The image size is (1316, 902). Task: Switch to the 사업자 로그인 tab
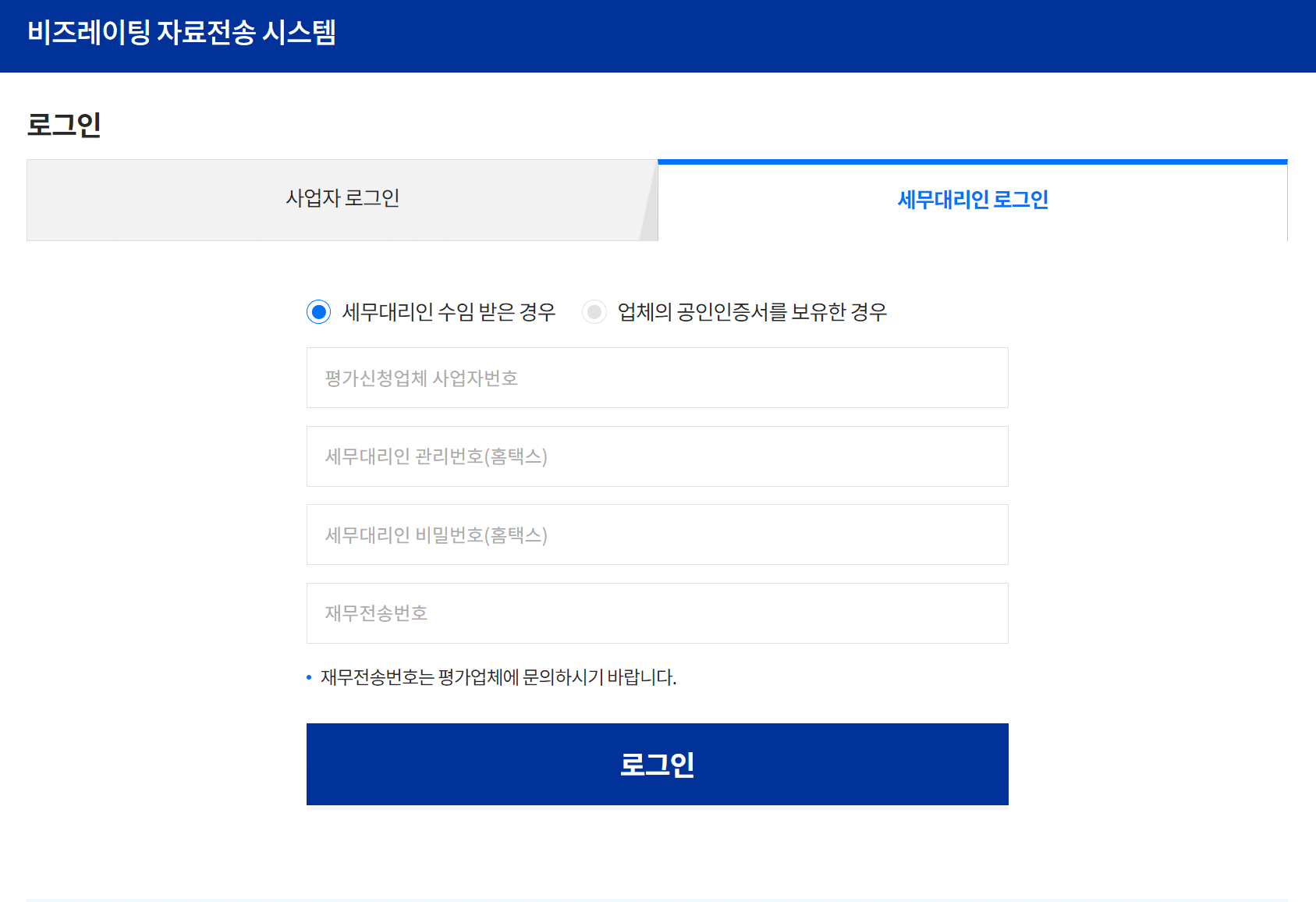(342, 199)
